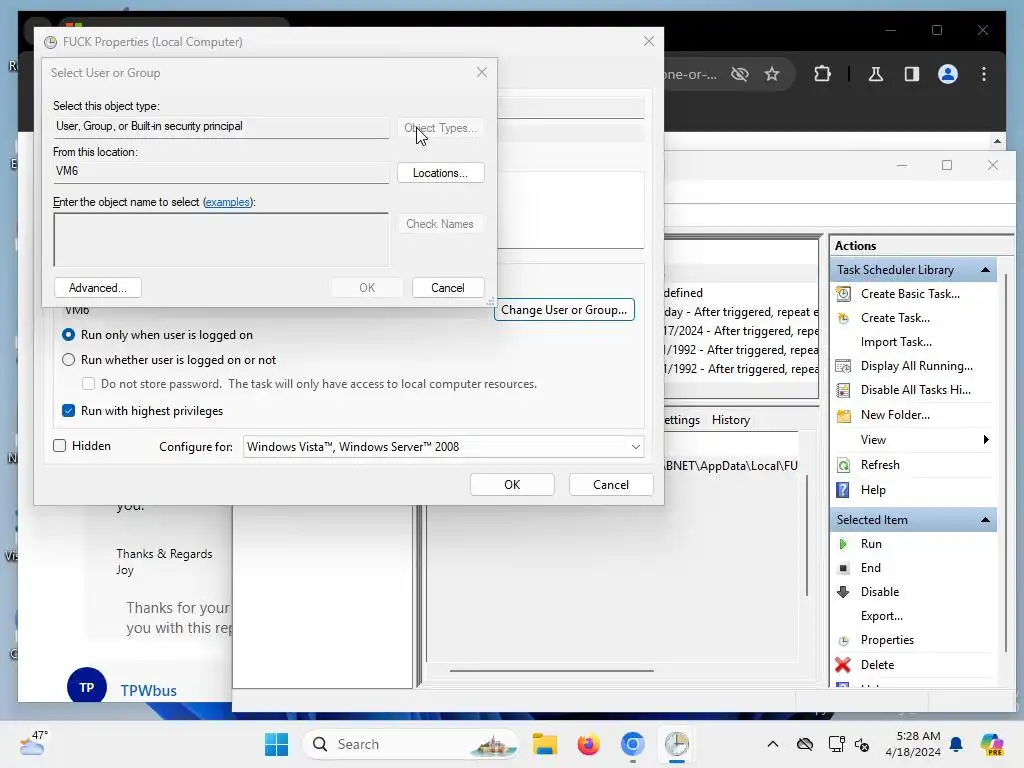
Task: Click the crossed-eye tracking icon in address bar
Action: click(739, 74)
